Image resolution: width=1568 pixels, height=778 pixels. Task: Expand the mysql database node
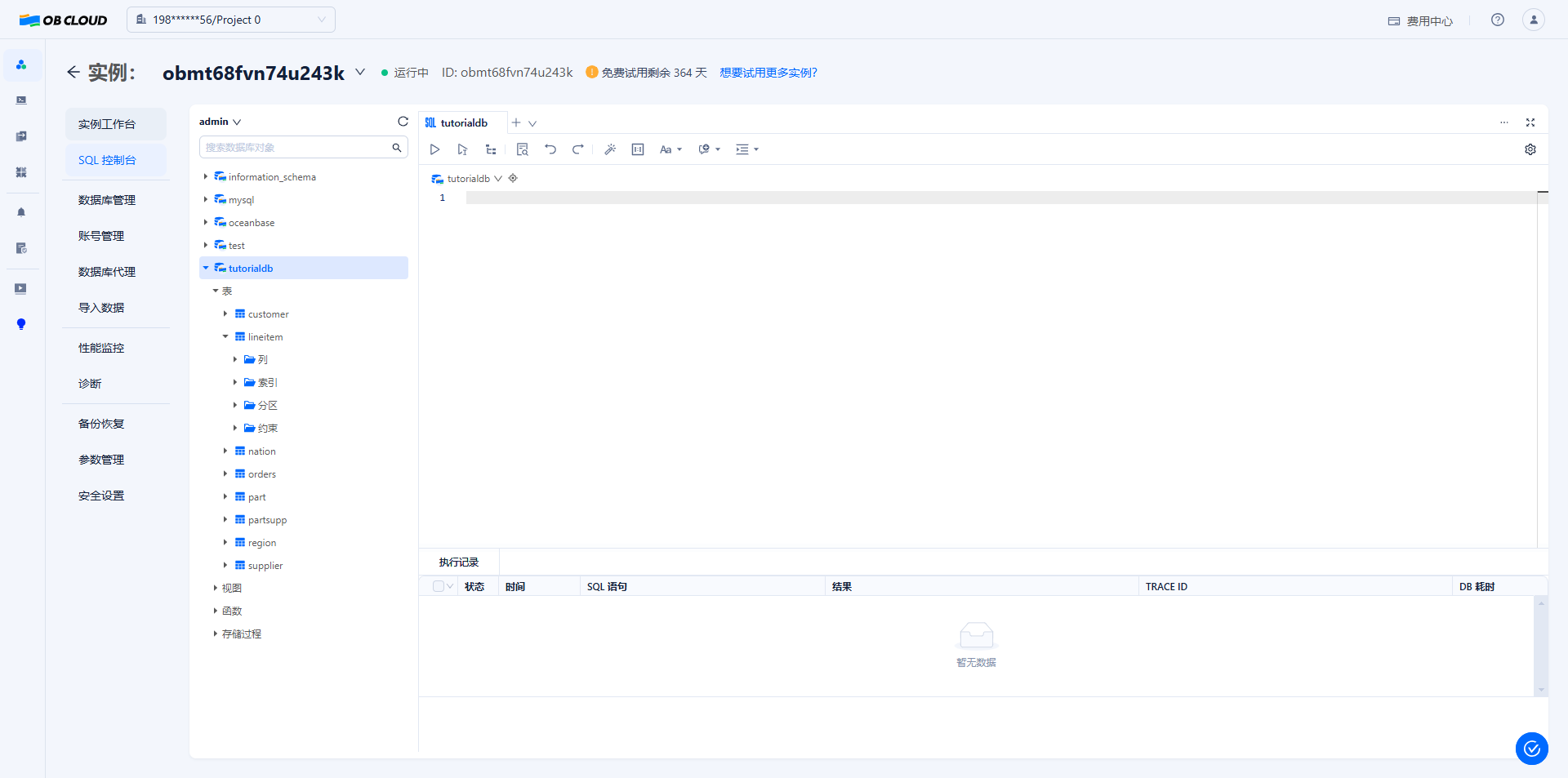point(206,199)
